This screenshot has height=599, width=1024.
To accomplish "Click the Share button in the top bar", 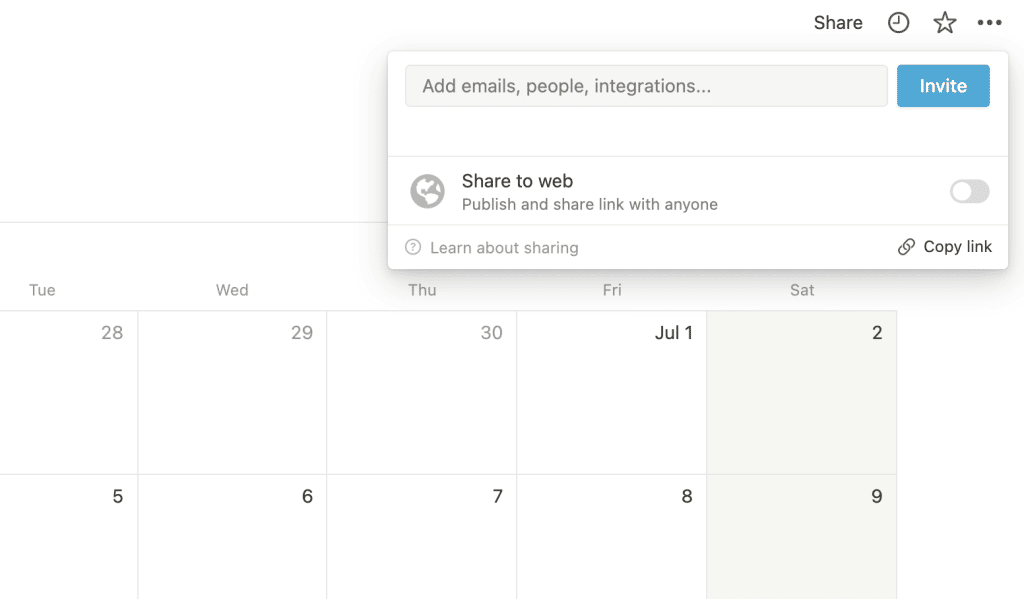I will pos(838,23).
